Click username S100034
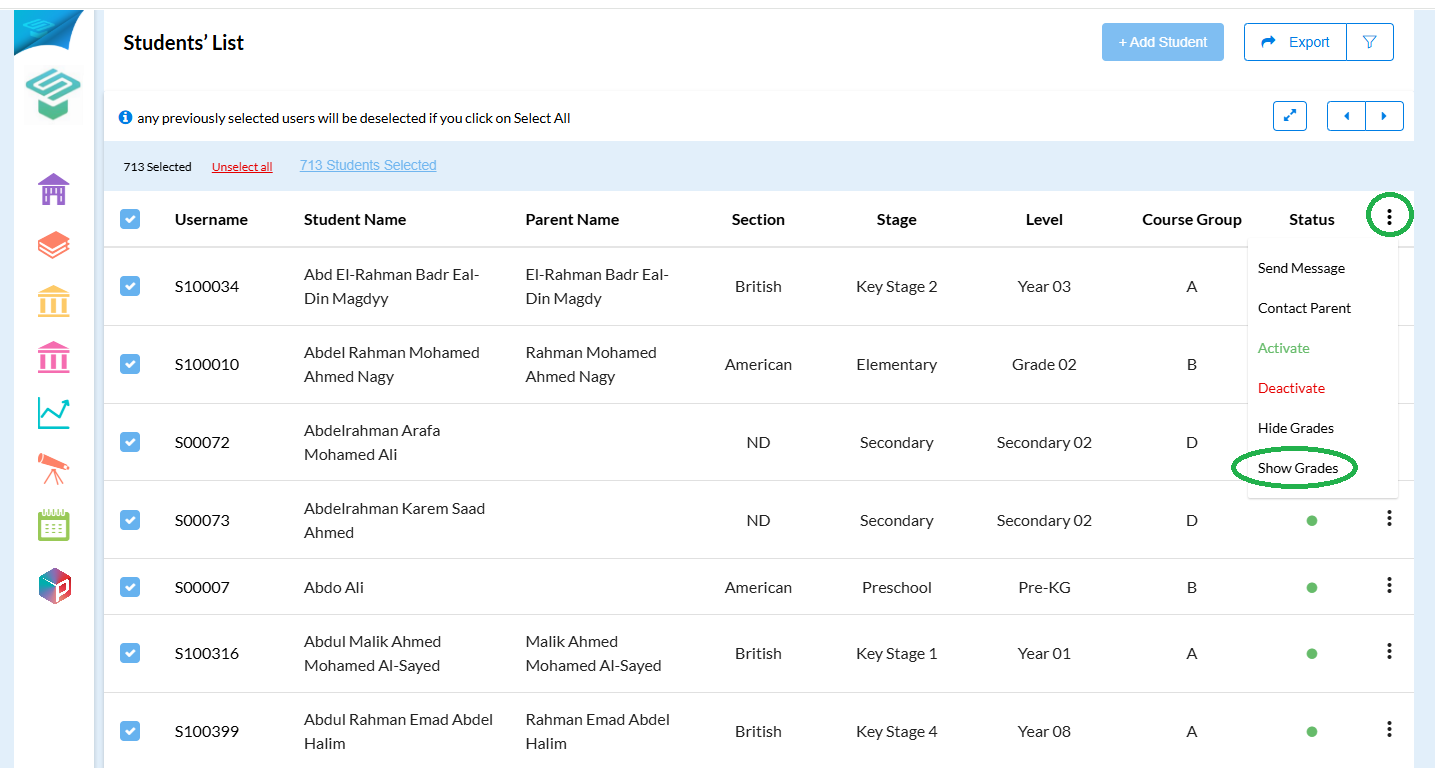This screenshot has width=1435, height=768. [x=207, y=286]
